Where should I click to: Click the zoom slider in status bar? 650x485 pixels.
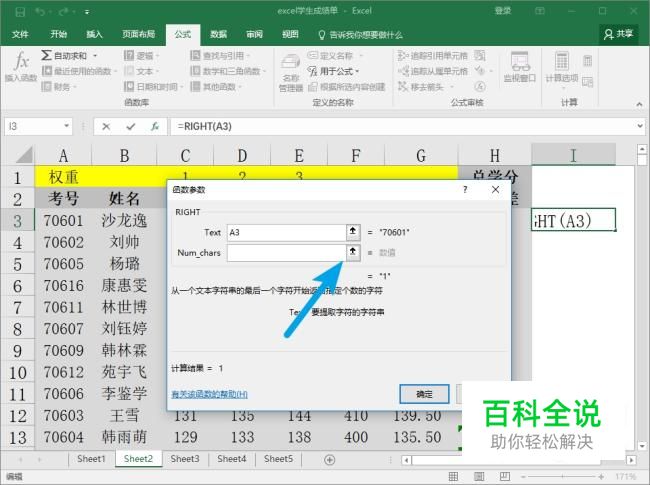tap(562, 477)
